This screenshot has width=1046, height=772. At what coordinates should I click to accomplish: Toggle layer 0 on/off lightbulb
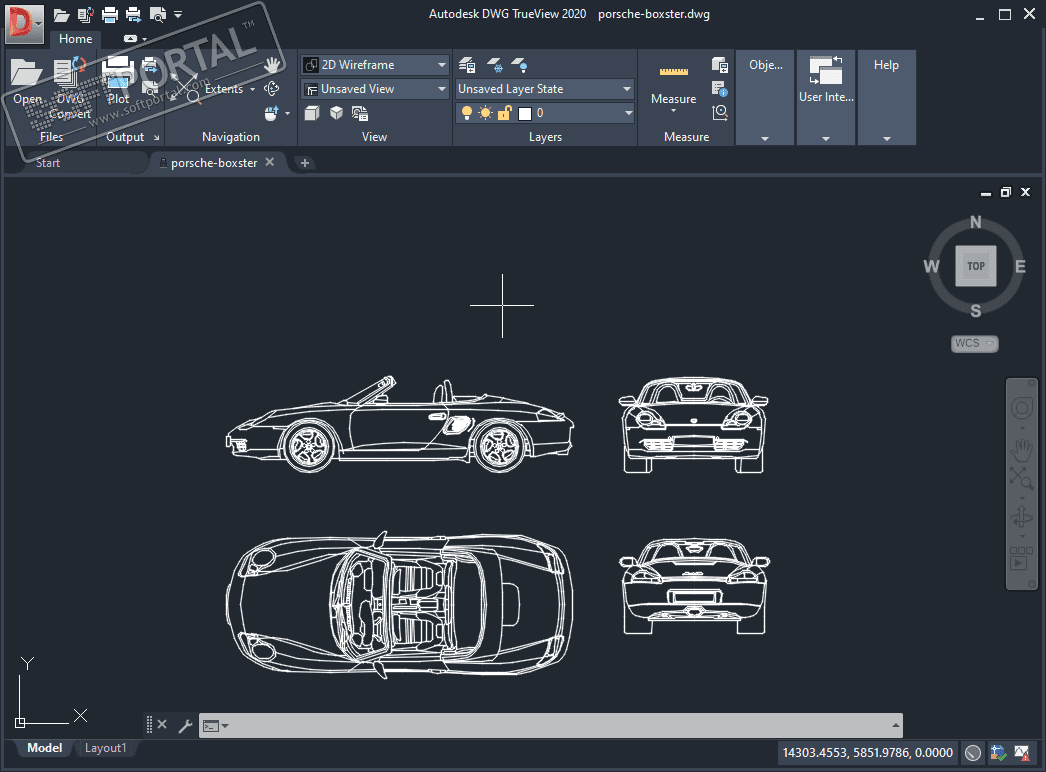coord(467,113)
